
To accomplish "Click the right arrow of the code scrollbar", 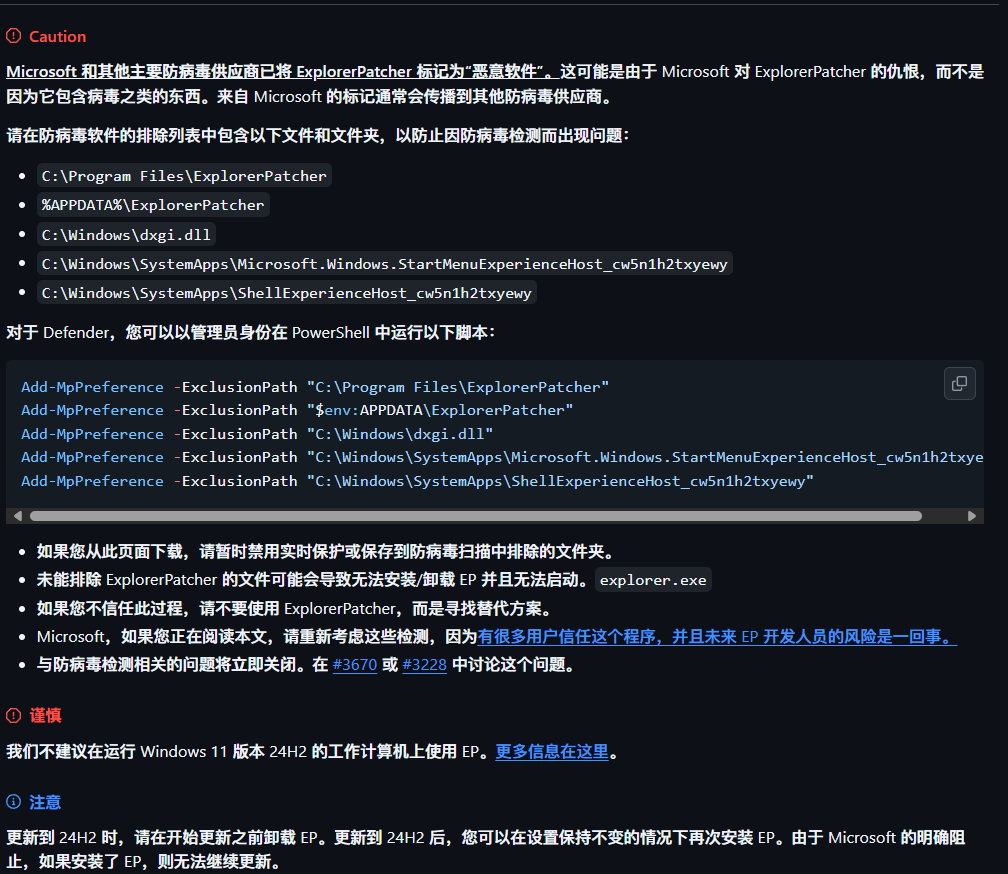I will point(971,515).
